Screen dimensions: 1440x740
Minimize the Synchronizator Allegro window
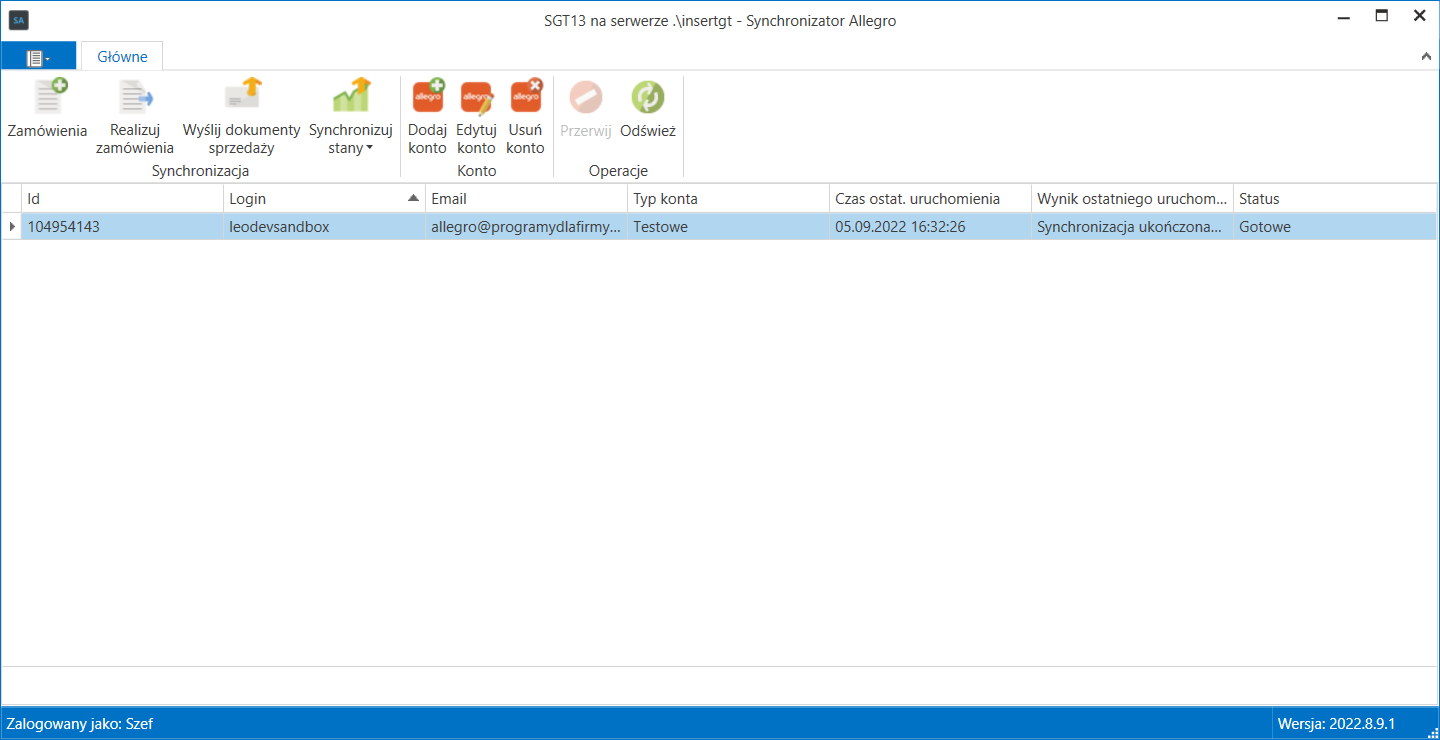(1345, 16)
